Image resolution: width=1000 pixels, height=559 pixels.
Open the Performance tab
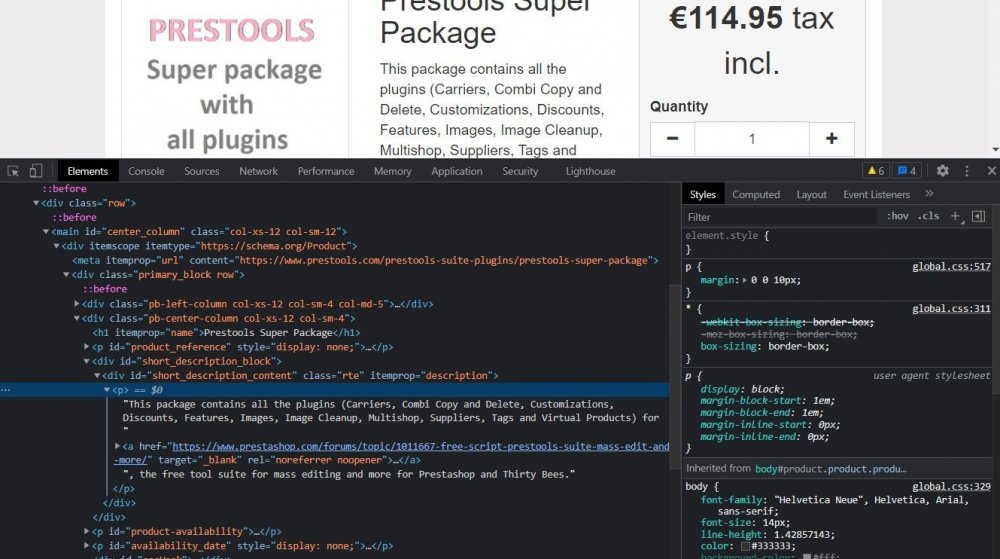coord(326,171)
